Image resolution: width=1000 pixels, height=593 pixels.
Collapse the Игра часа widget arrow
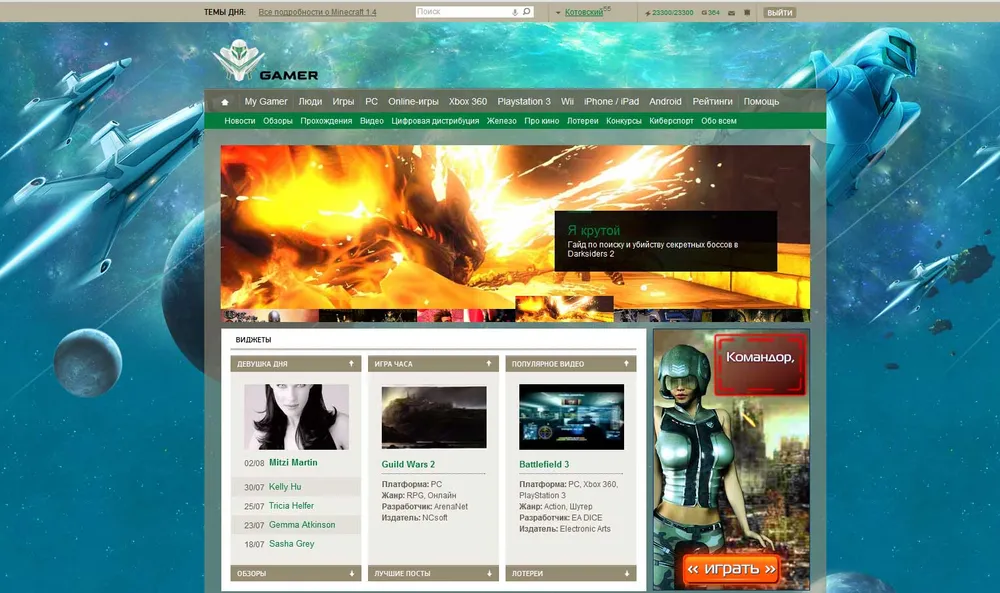click(x=489, y=363)
